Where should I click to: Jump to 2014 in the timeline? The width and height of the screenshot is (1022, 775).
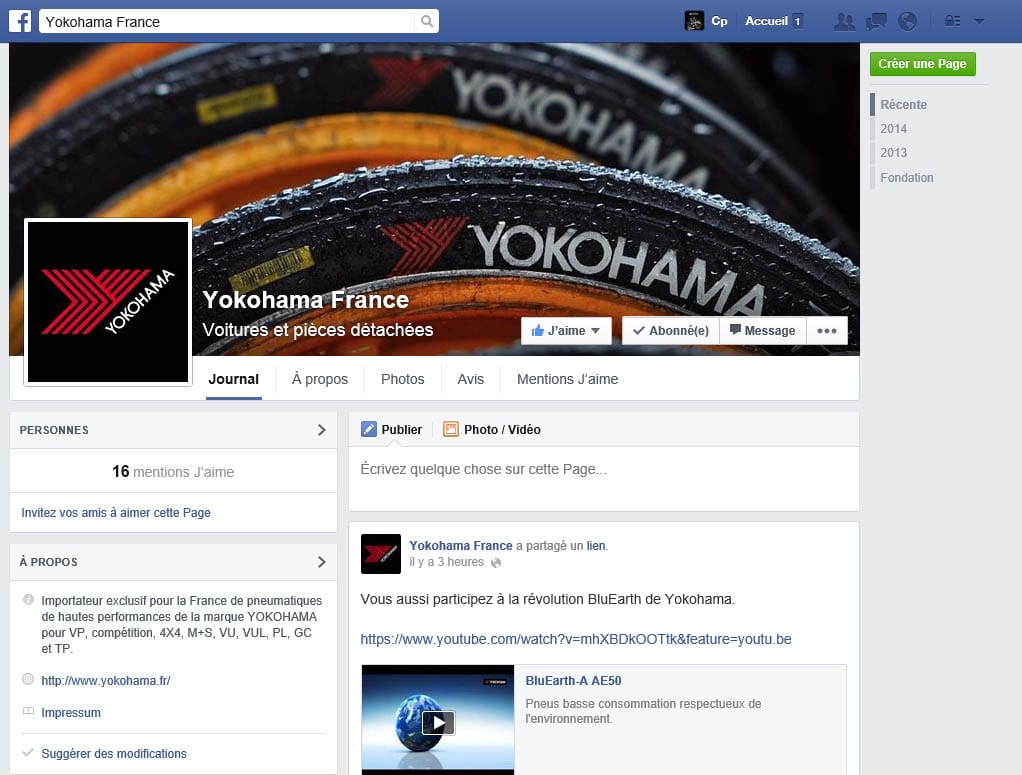(893, 129)
